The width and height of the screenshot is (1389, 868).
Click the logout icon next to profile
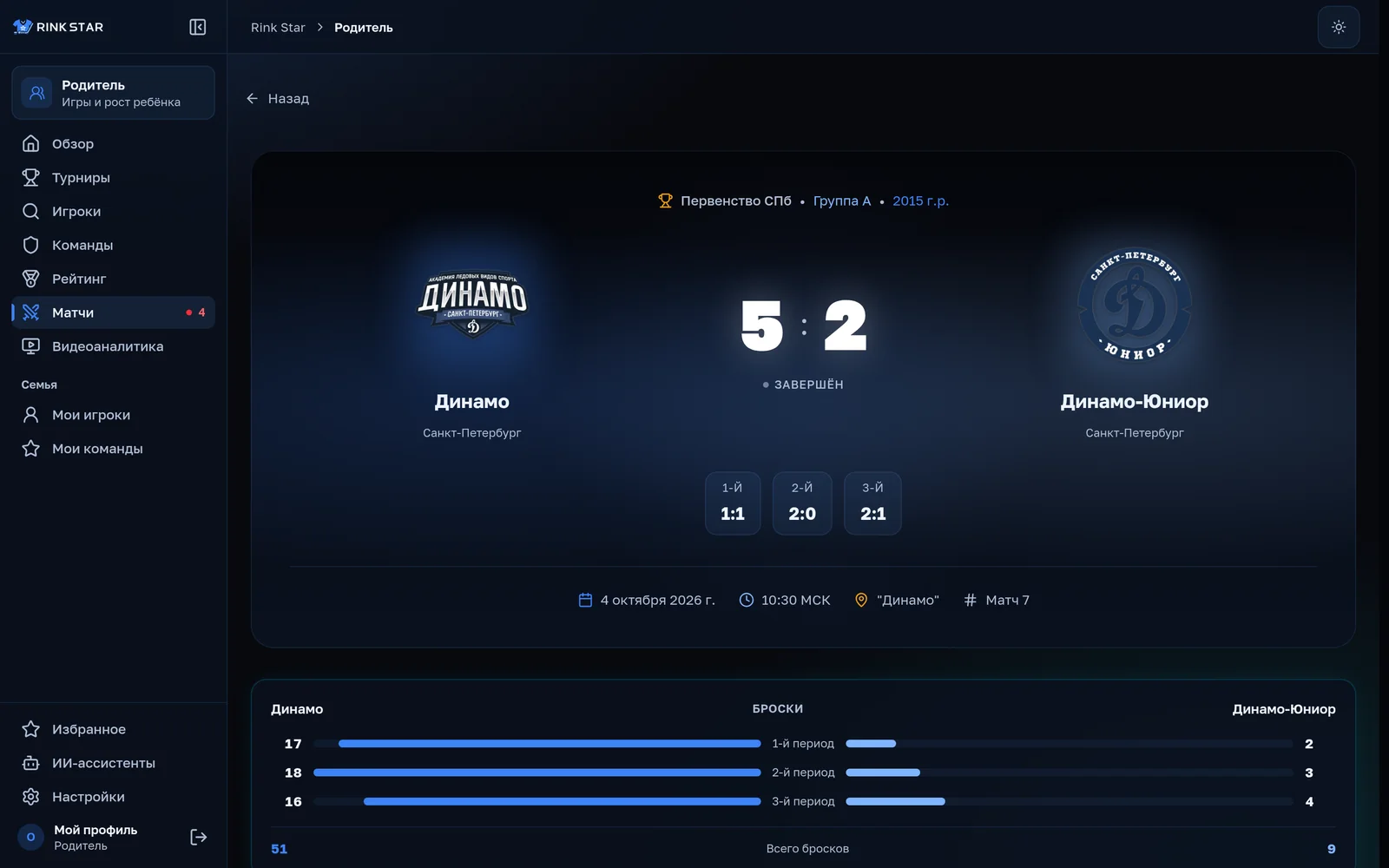[199, 837]
